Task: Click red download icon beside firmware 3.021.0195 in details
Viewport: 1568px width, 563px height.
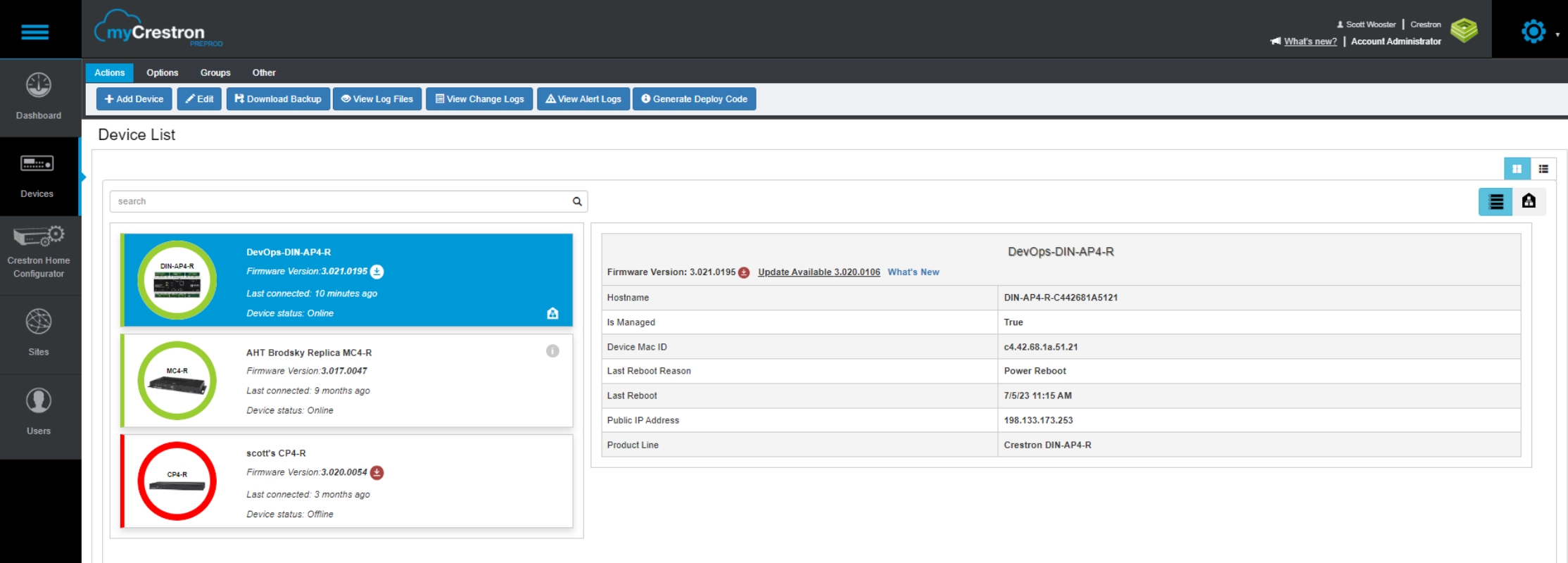Action: click(x=744, y=272)
